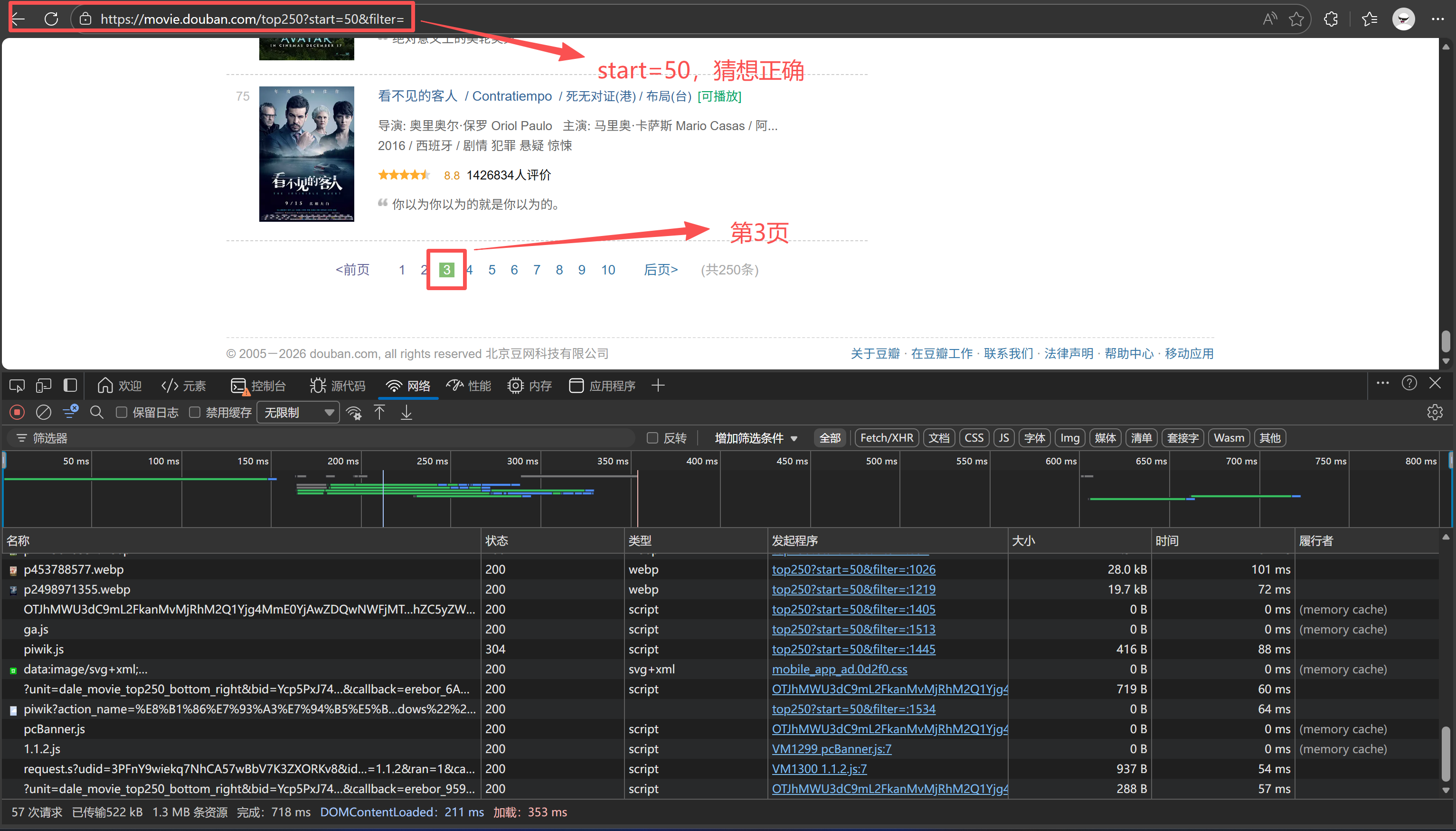The width and height of the screenshot is (1456, 831).
Task: Open the 源代码 tab
Action: tap(337, 386)
